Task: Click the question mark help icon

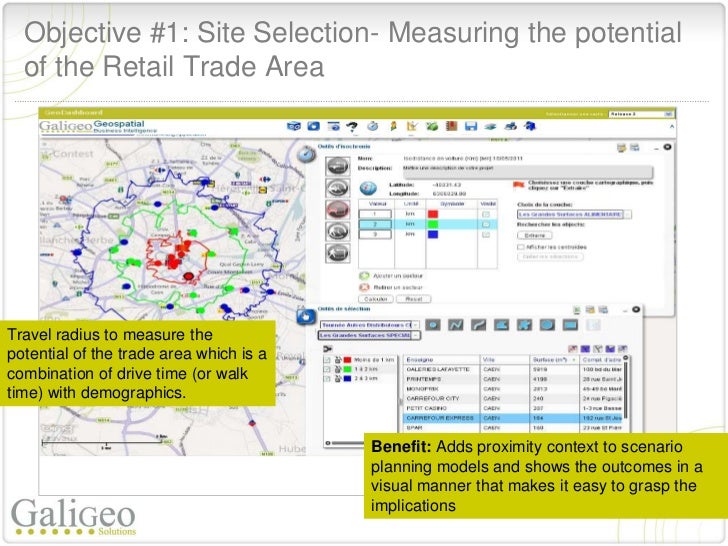Action: click(352, 126)
